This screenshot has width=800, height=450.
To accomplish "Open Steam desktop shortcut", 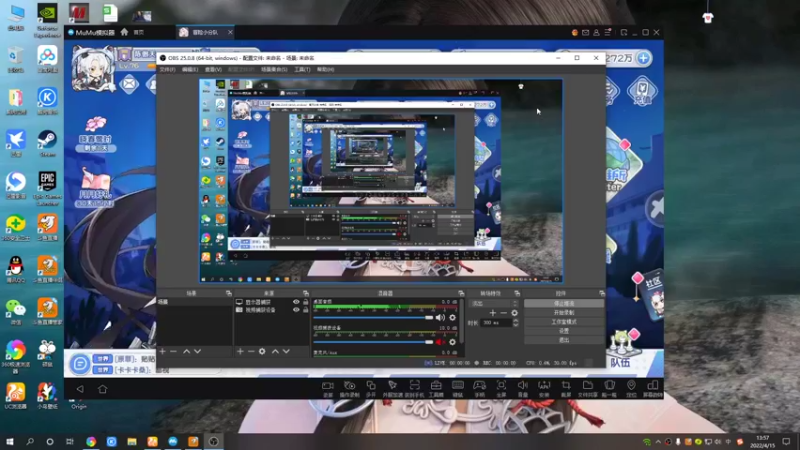I will 47,143.
